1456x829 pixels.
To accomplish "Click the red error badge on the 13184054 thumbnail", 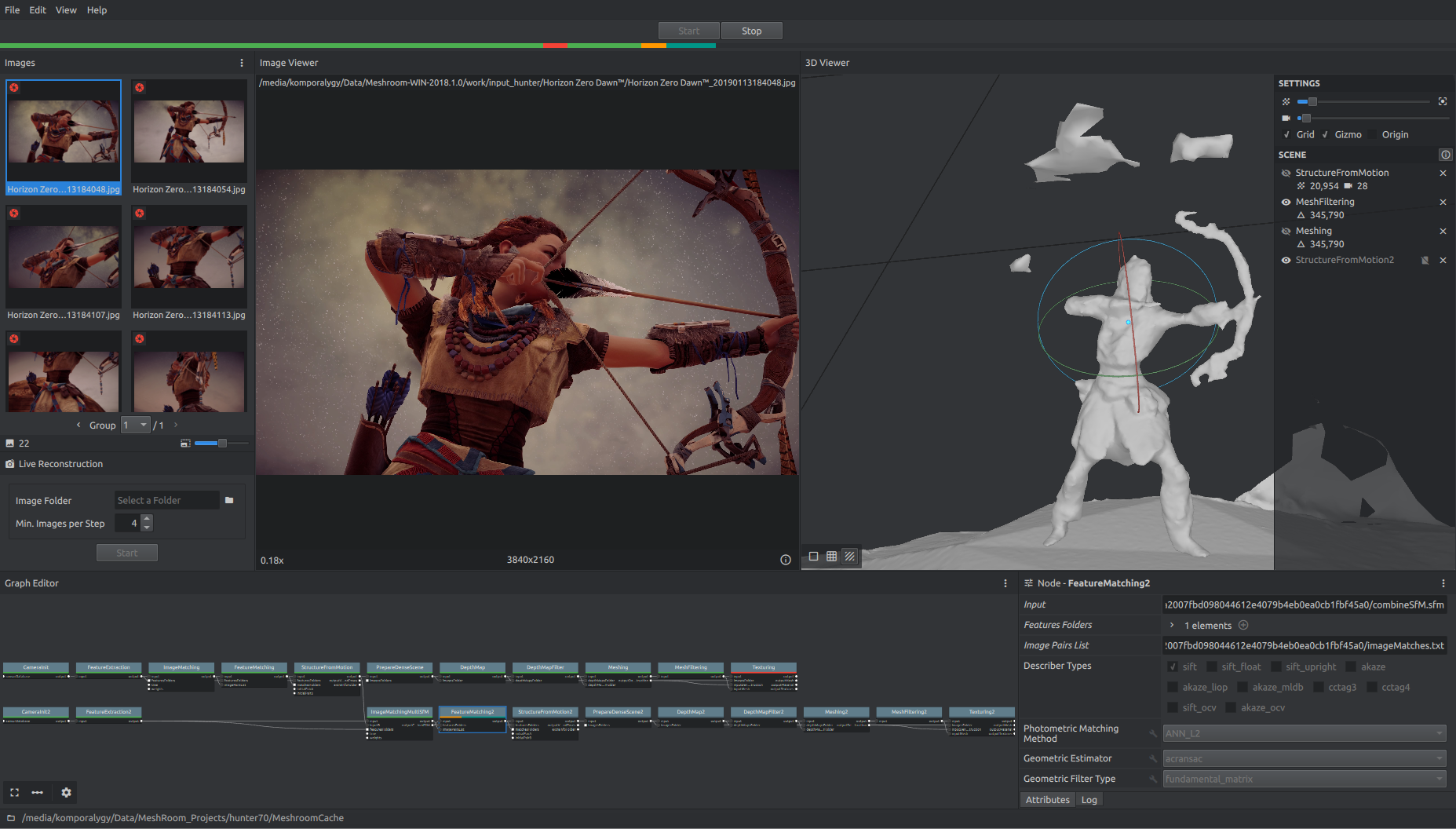I will [x=140, y=88].
